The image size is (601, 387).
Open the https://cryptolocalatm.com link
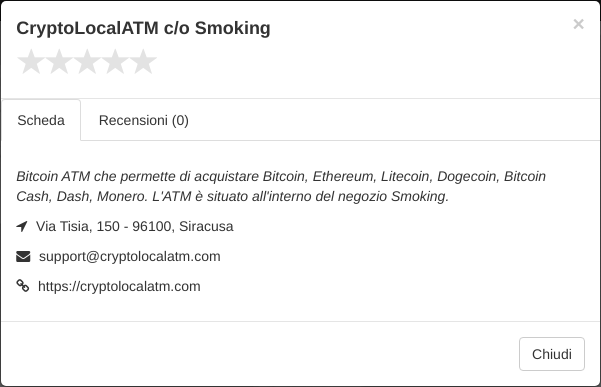[119, 286]
